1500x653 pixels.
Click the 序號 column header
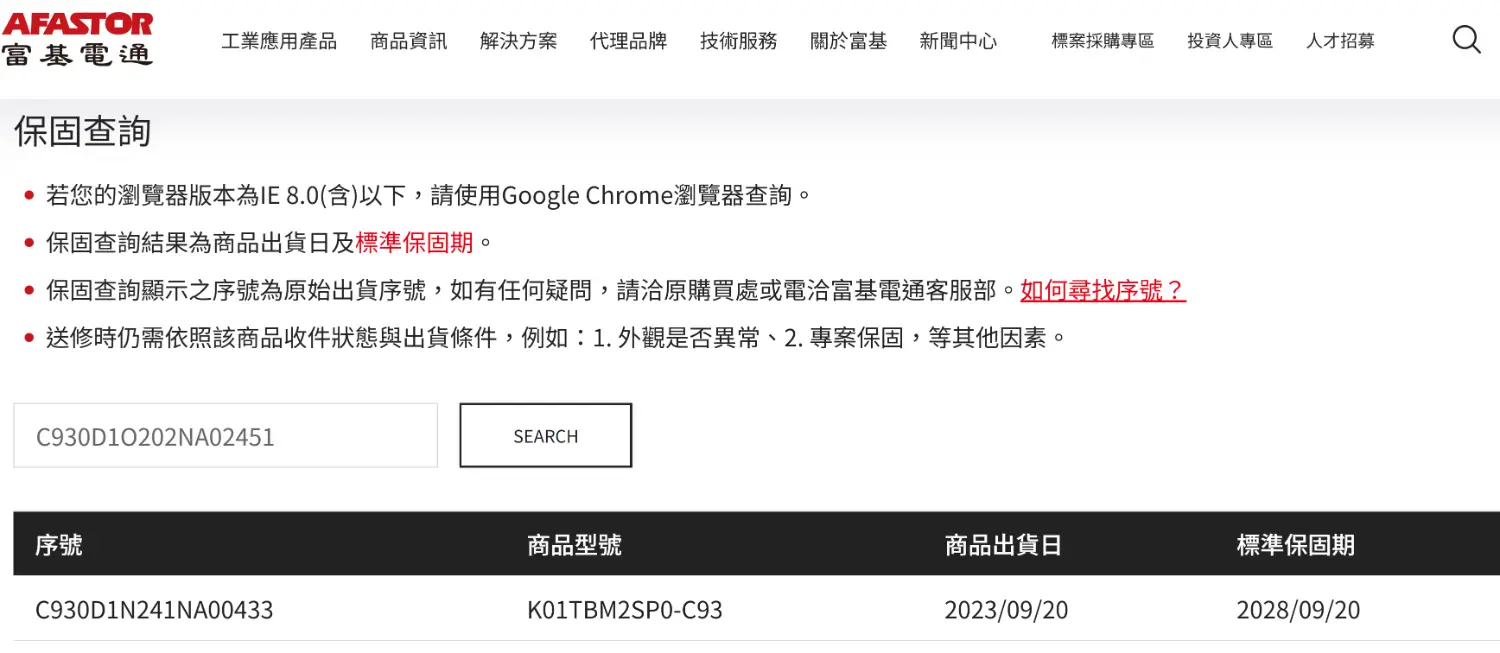(x=59, y=545)
